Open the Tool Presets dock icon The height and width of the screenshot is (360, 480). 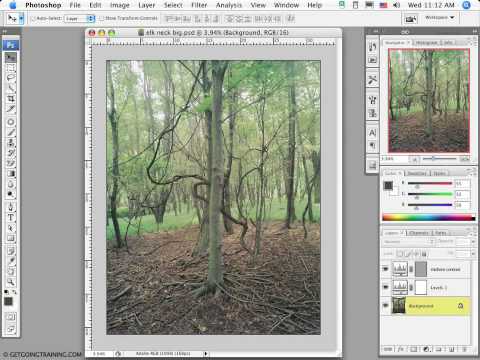(372, 79)
